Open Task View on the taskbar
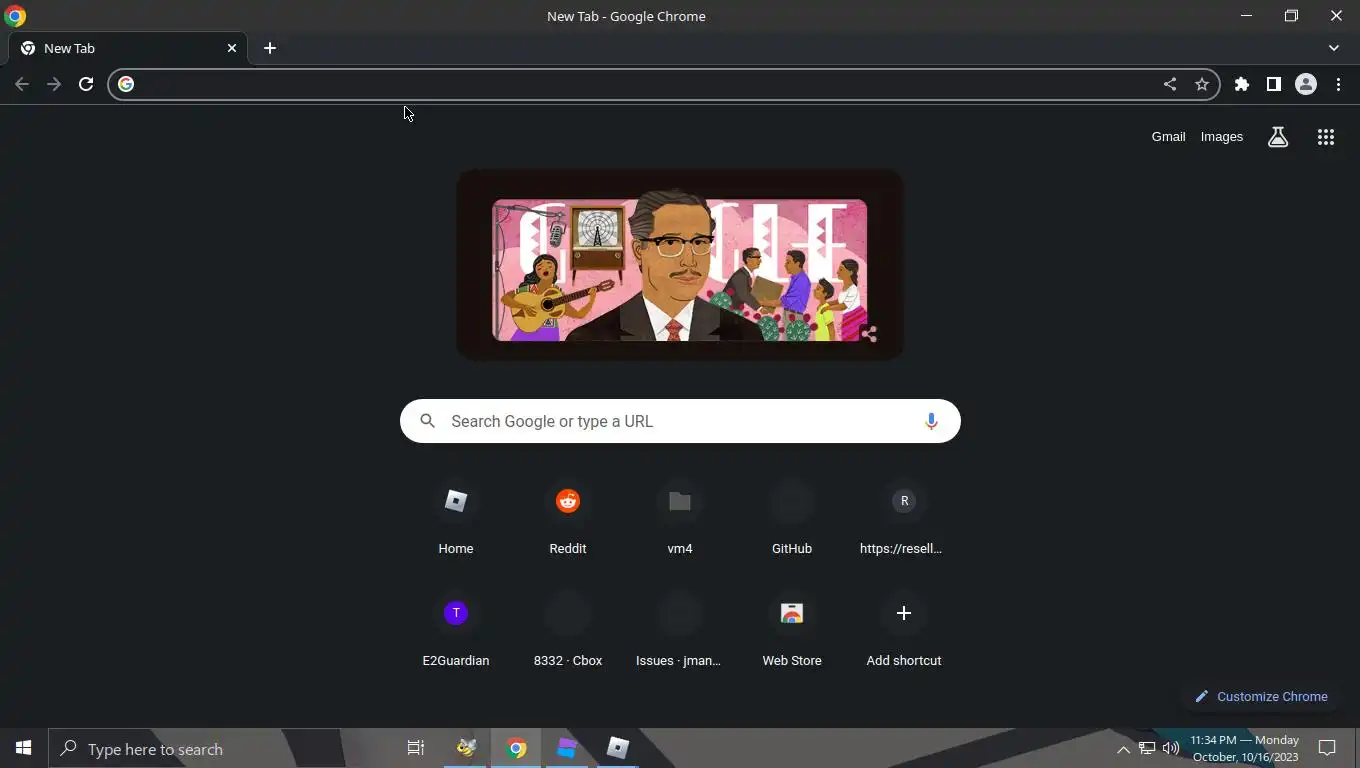The height and width of the screenshot is (768, 1360). point(416,748)
